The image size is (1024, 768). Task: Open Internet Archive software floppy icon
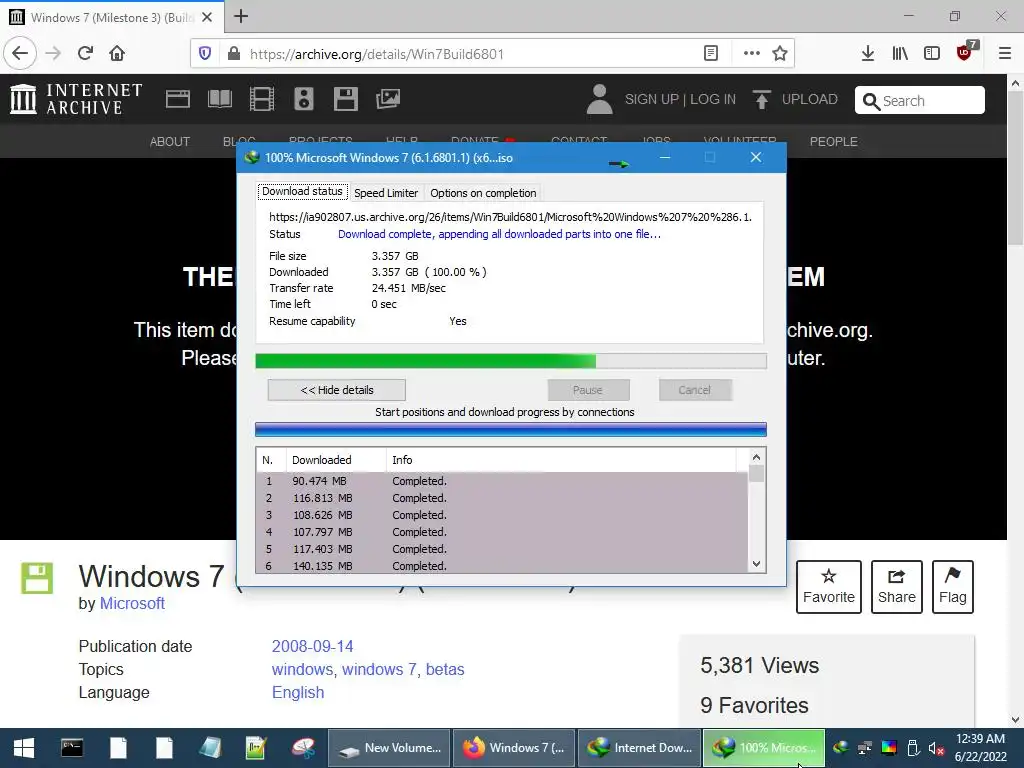tap(345, 99)
